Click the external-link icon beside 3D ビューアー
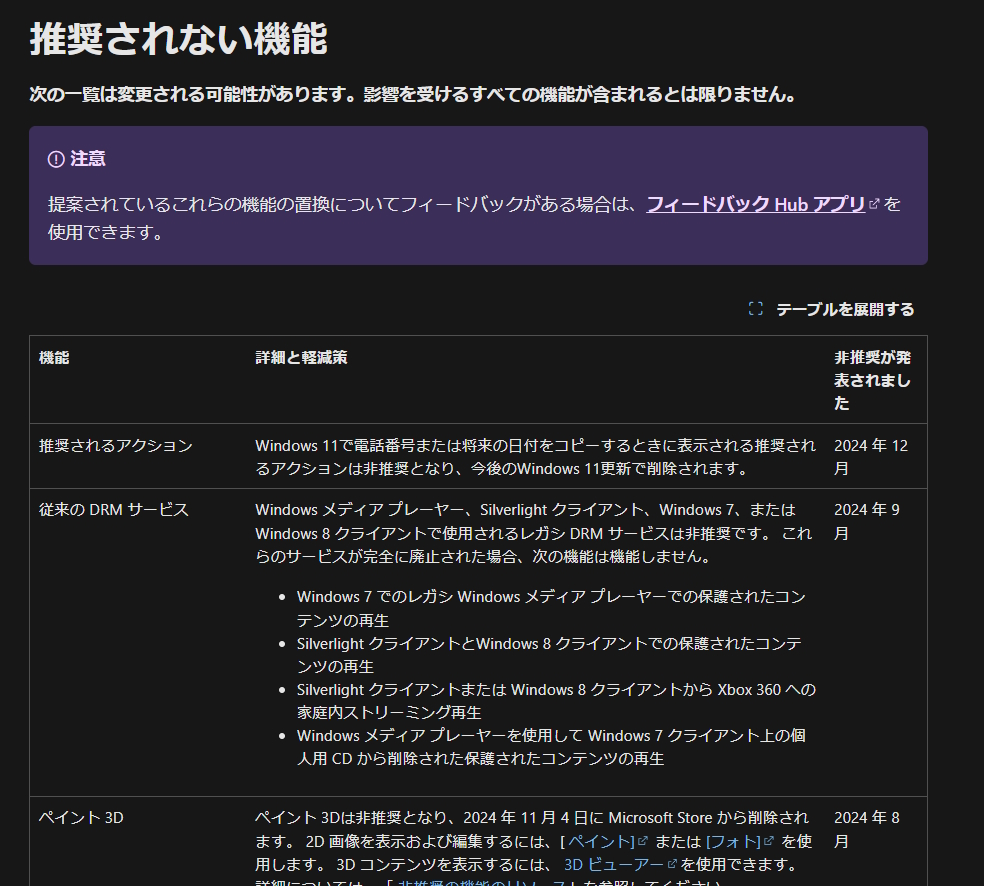Viewport: 984px width, 886px height. (x=674, y=861)
